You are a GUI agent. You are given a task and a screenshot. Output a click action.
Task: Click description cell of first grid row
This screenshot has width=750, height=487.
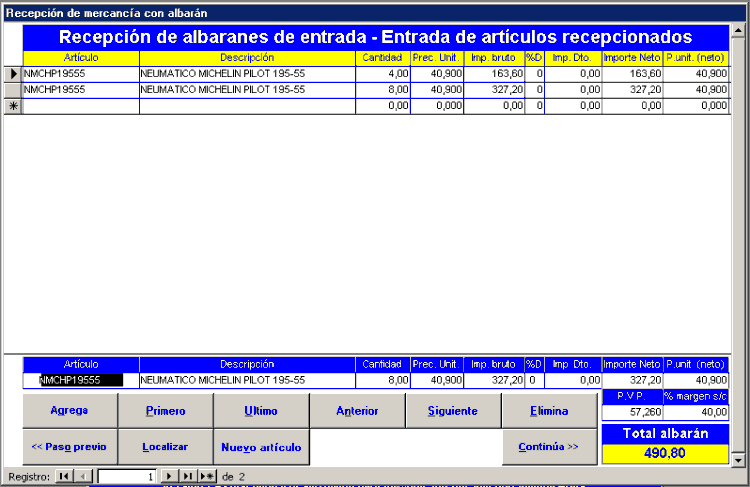247,74
